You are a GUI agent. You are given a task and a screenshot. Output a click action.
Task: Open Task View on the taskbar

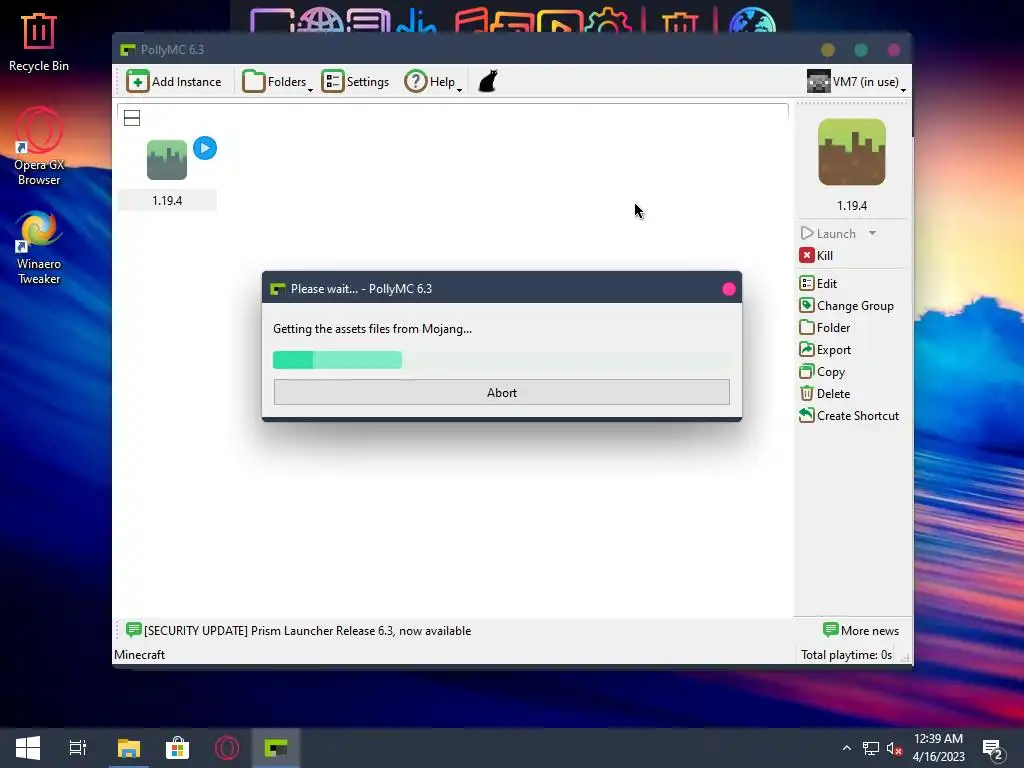78,748
